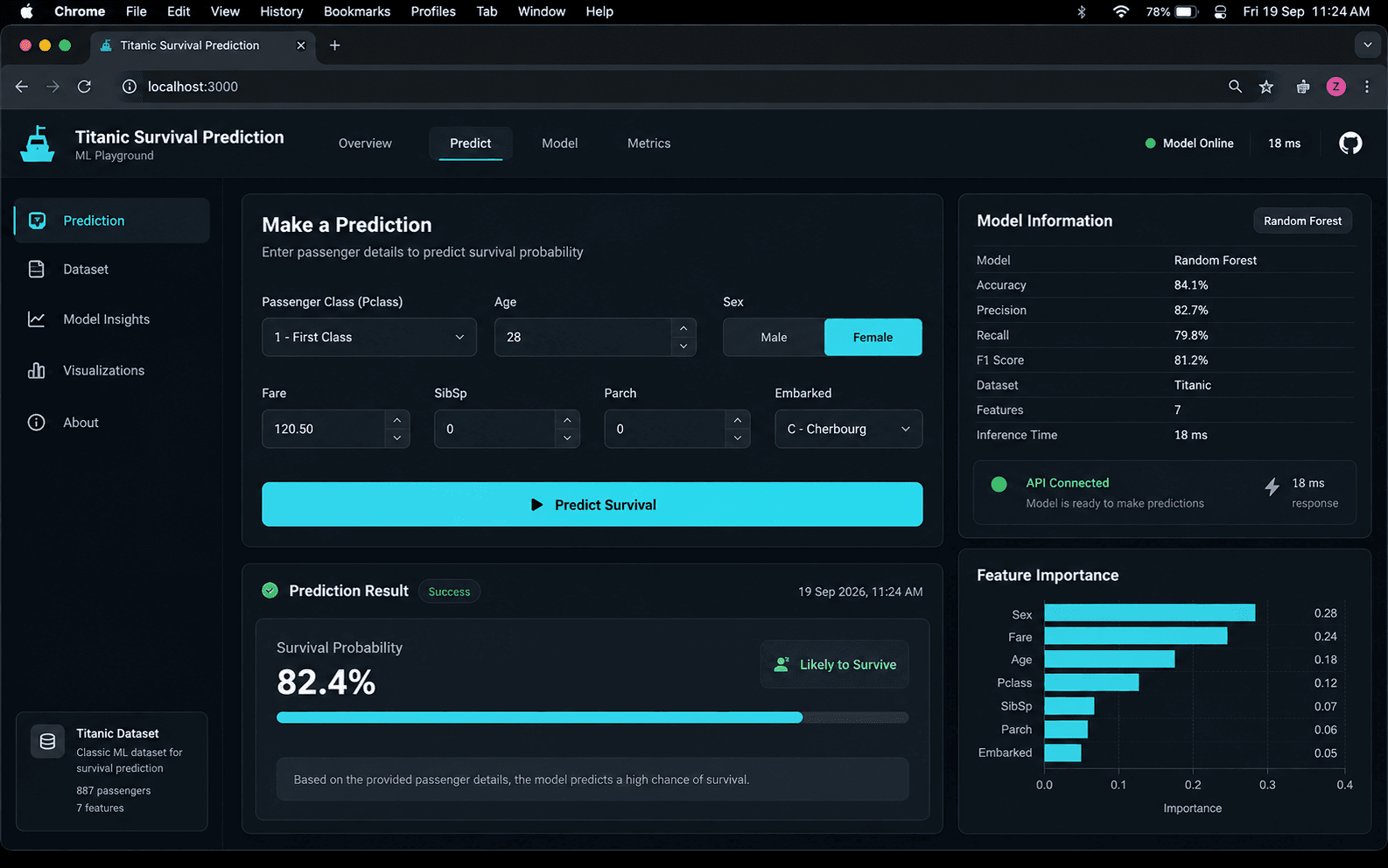Screen dimensions: 1388x868
Task: Bookmark this page with the star icon
Action: 1266,87
